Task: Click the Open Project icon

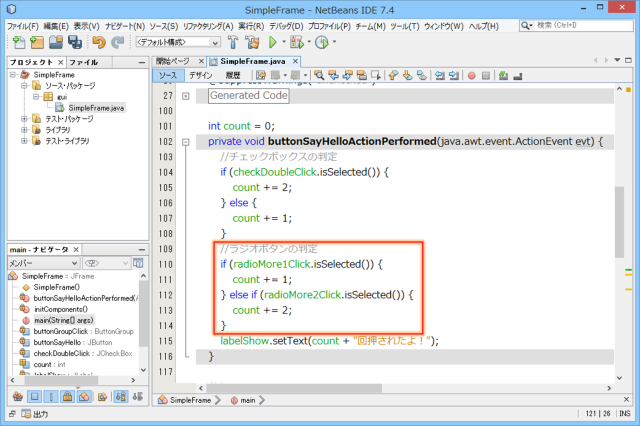Action: (56, 42)
